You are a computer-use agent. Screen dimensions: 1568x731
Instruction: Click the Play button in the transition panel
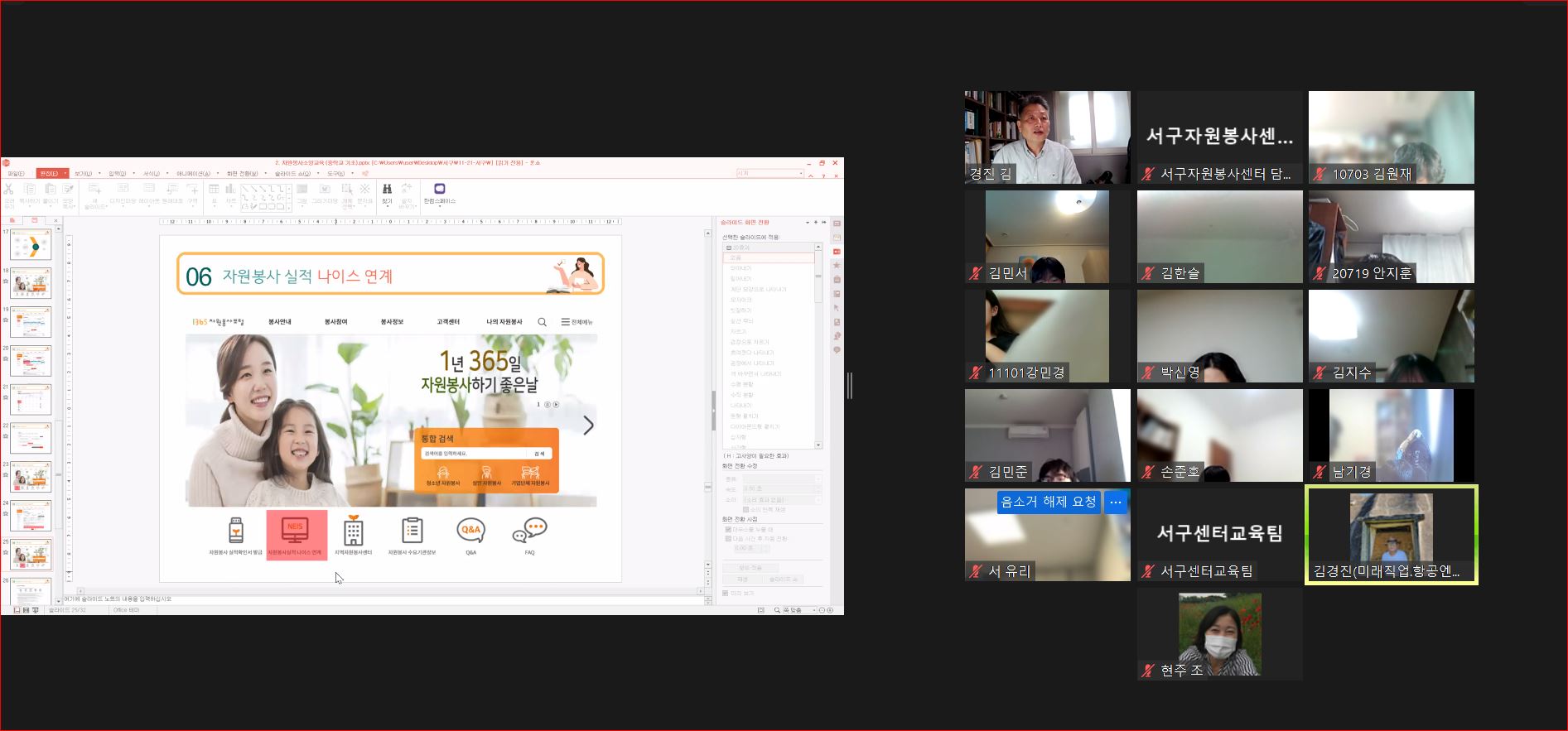[x=742, y=580]
